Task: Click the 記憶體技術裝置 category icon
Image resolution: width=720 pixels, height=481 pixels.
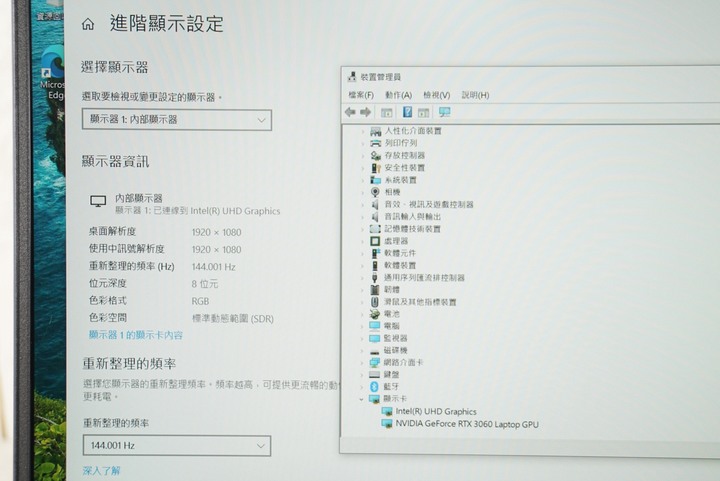Action: tap(375, 229)
